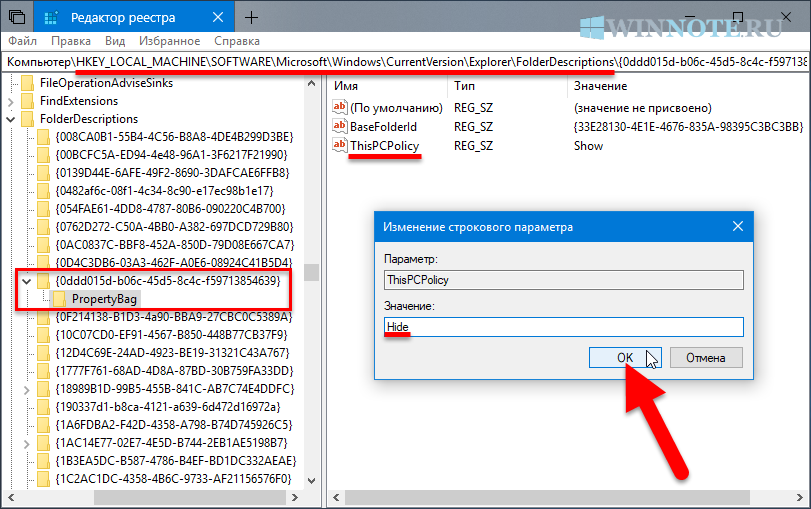
Task: Click the Значение text field containing Hide
Action: 563,327
